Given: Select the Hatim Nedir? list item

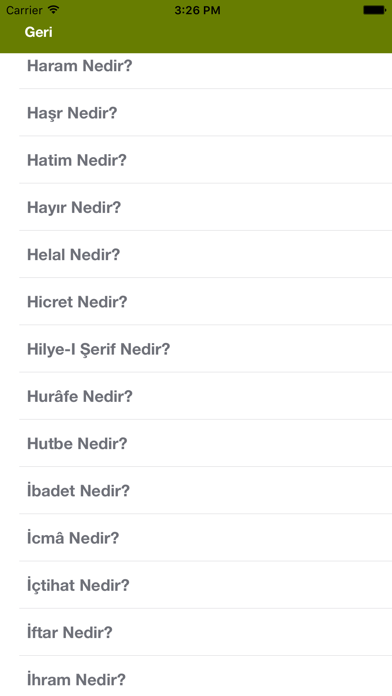Looking at the screenshot, I should click(x=196, y=160).
